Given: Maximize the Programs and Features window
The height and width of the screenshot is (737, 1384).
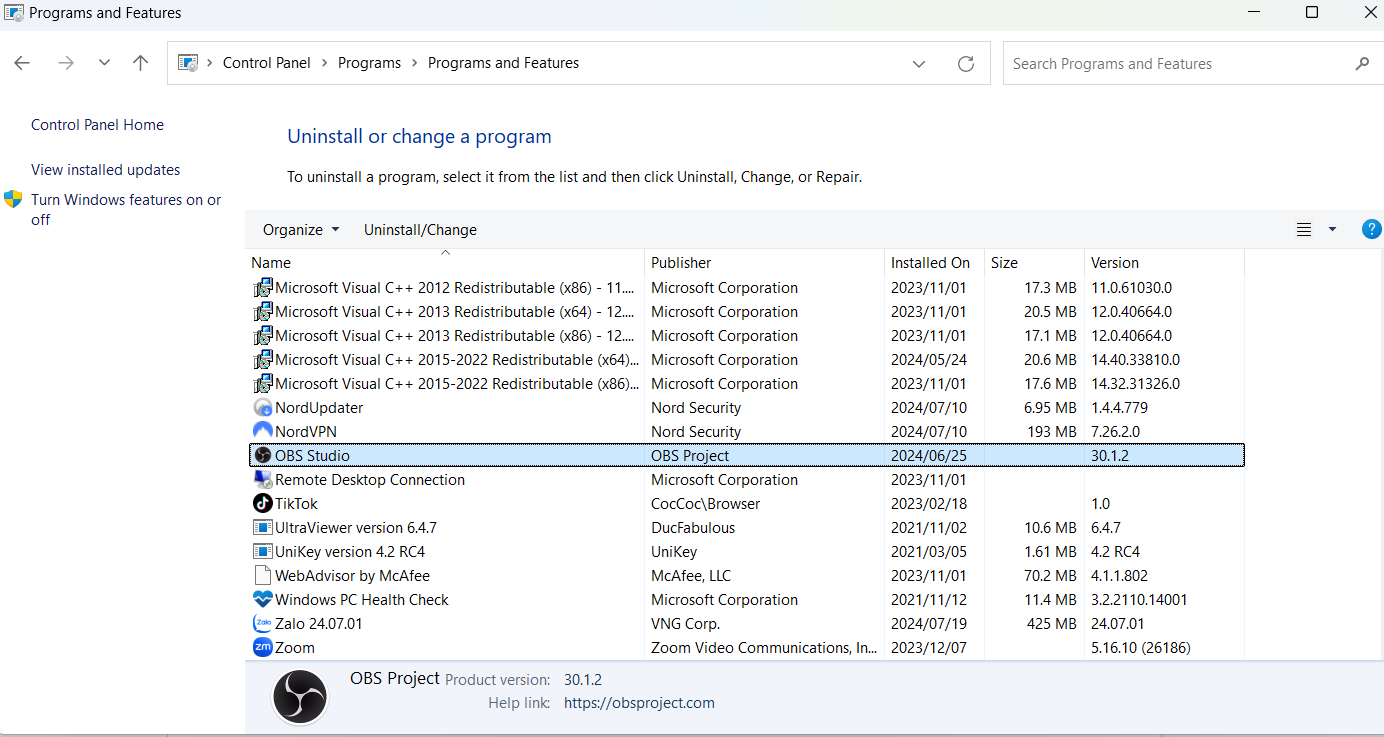Looking at the screenshot, I should click(1312, 12).
